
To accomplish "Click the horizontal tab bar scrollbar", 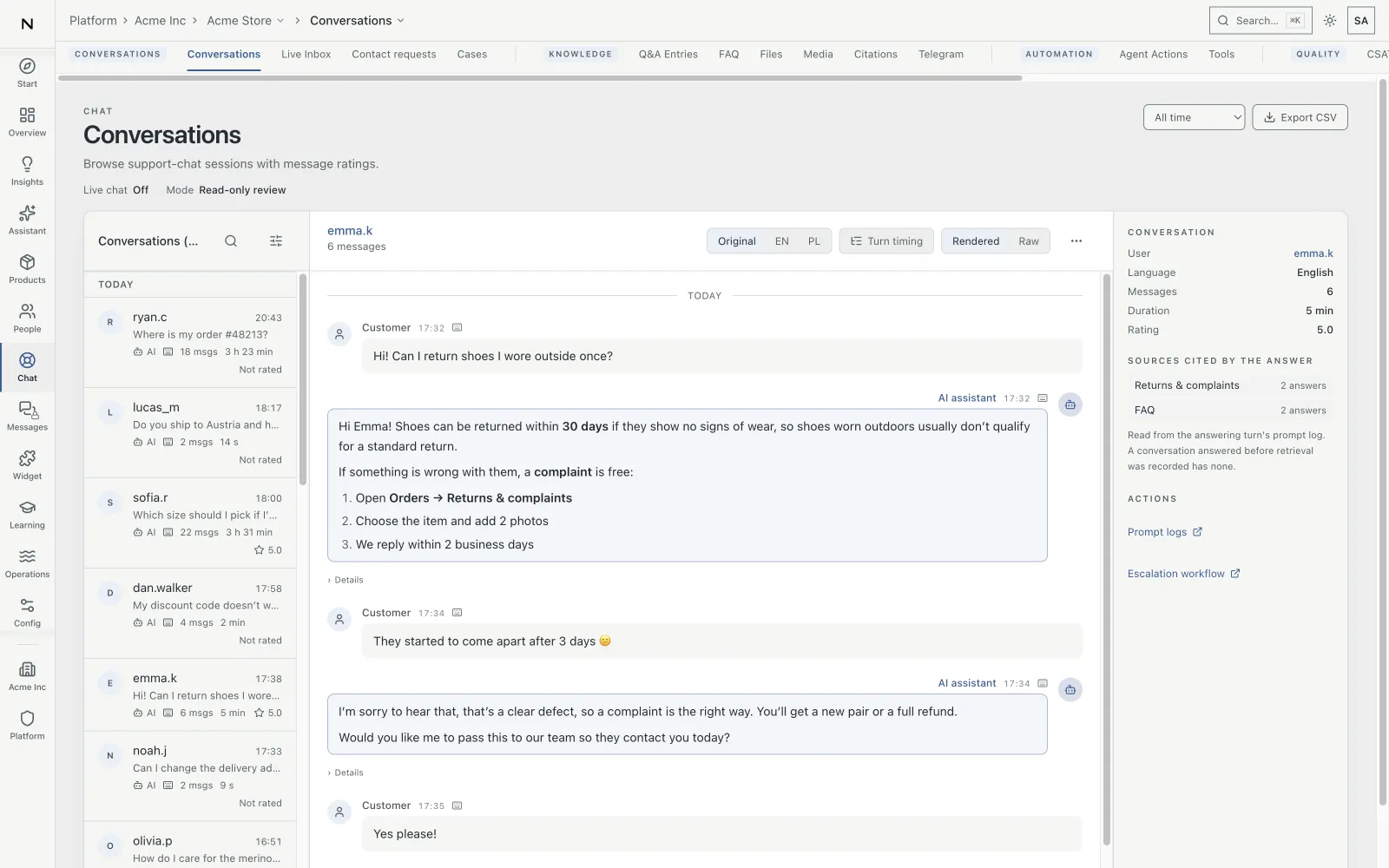I will 540,78.
